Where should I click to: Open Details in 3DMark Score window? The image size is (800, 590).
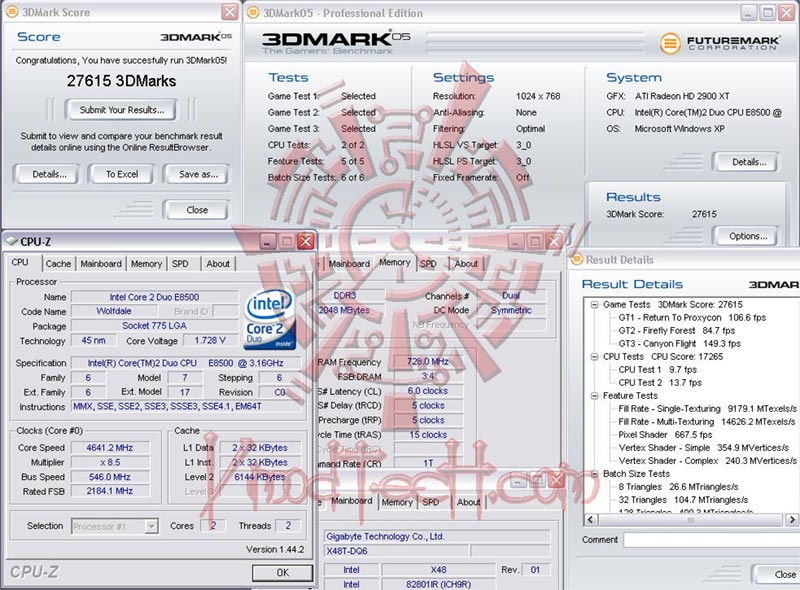pyautogui.click(x=48, y=174)
